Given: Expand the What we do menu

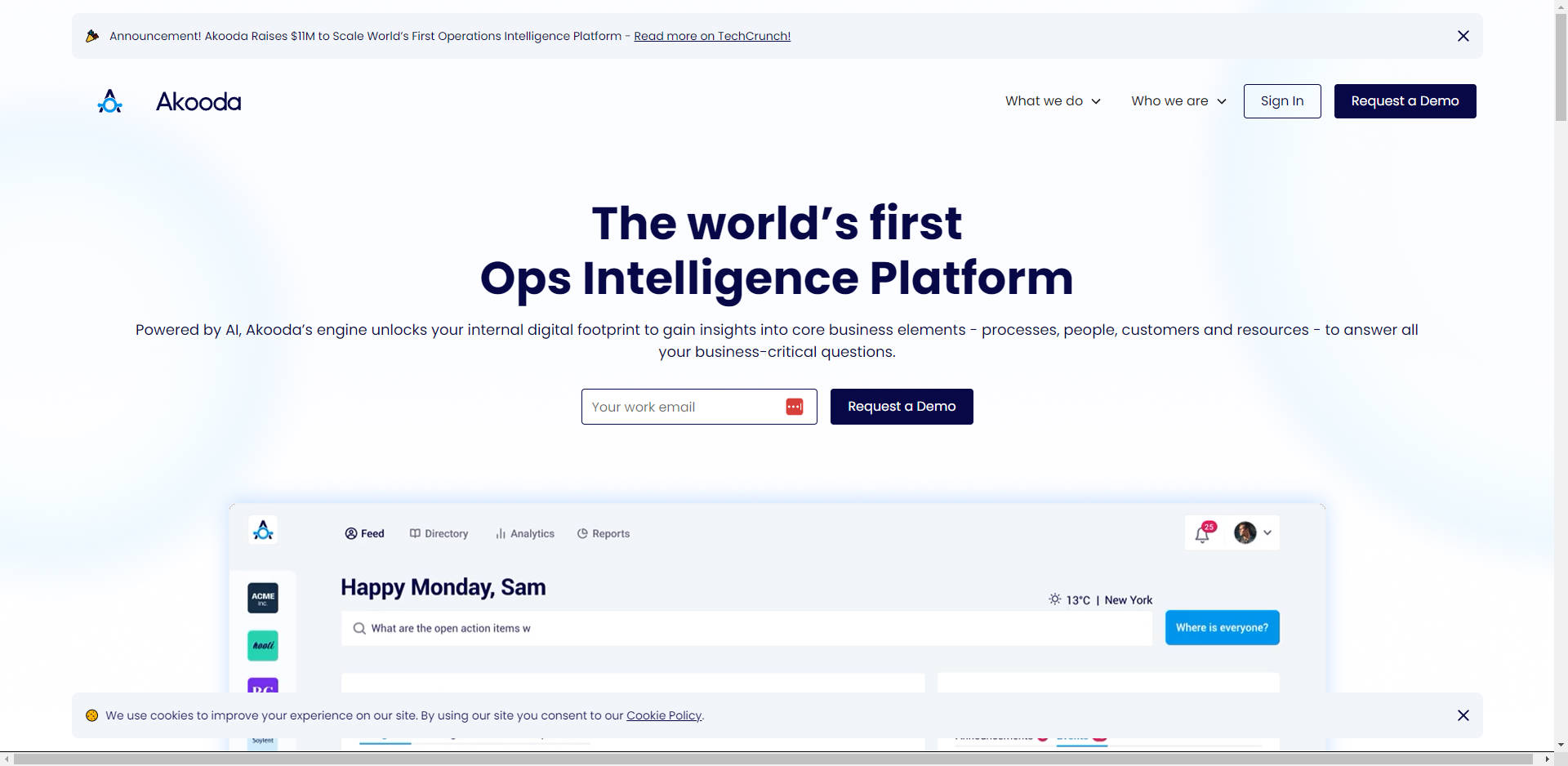Looking at the screenshot, I should [1053, 101].
